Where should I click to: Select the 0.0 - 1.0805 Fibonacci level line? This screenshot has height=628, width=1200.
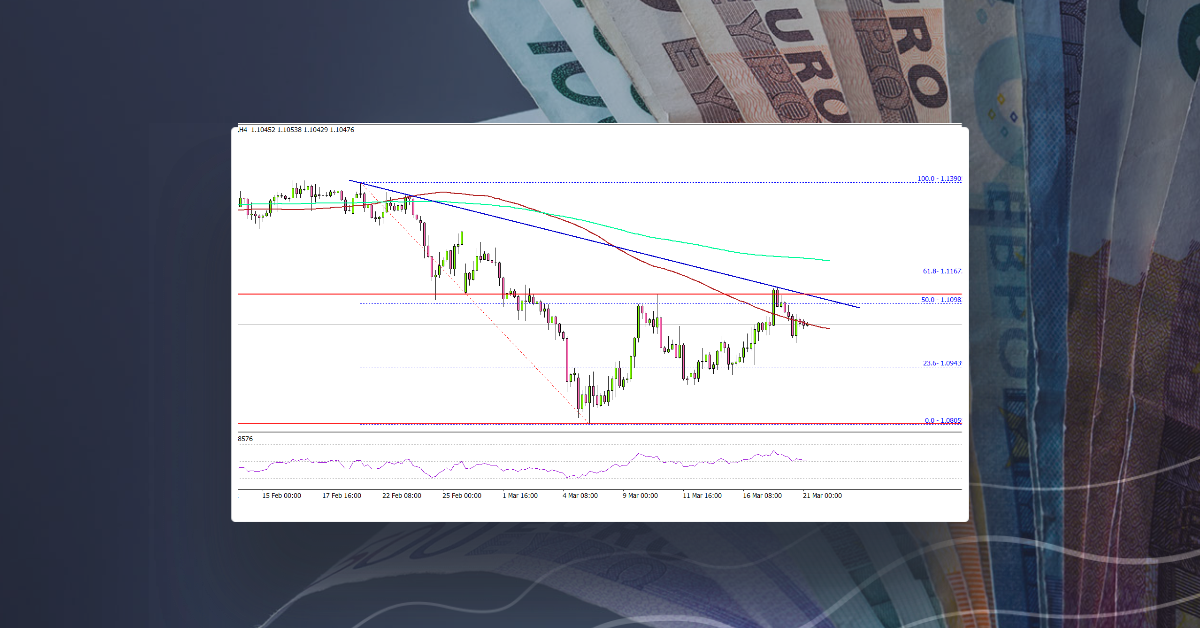[x=600, y=421]
